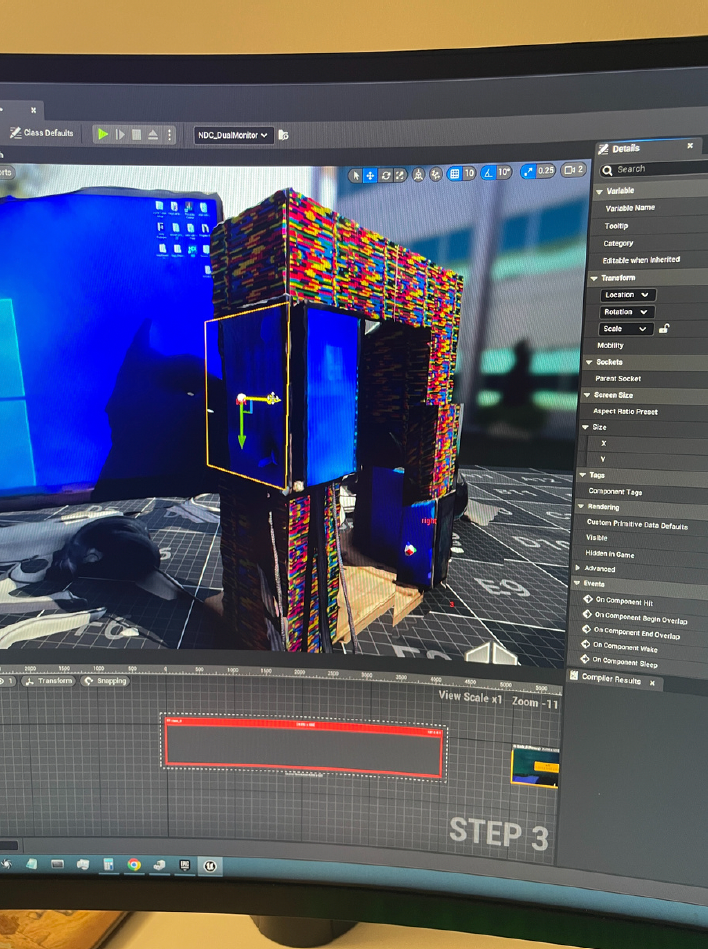
Task: Toggle surface snapping icon in viewport toolbar
Action: 436,174
